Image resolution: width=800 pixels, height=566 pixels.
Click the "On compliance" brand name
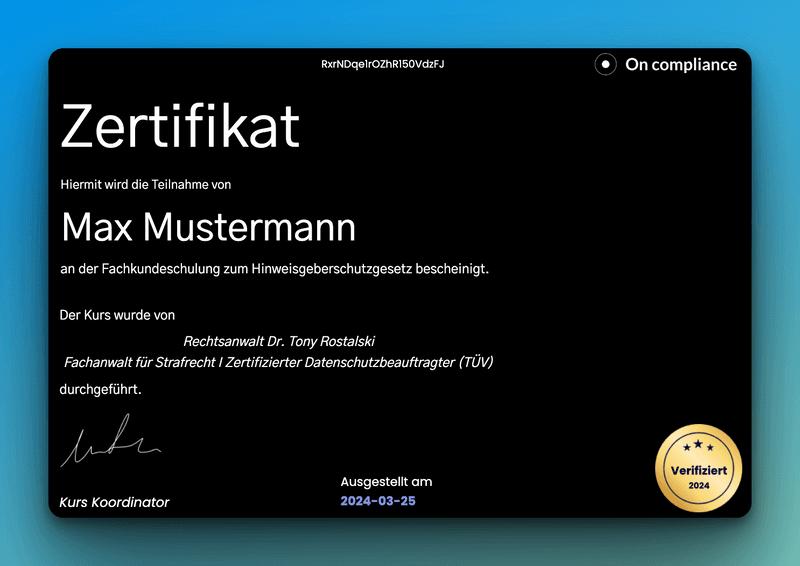(x=680, y=64)
